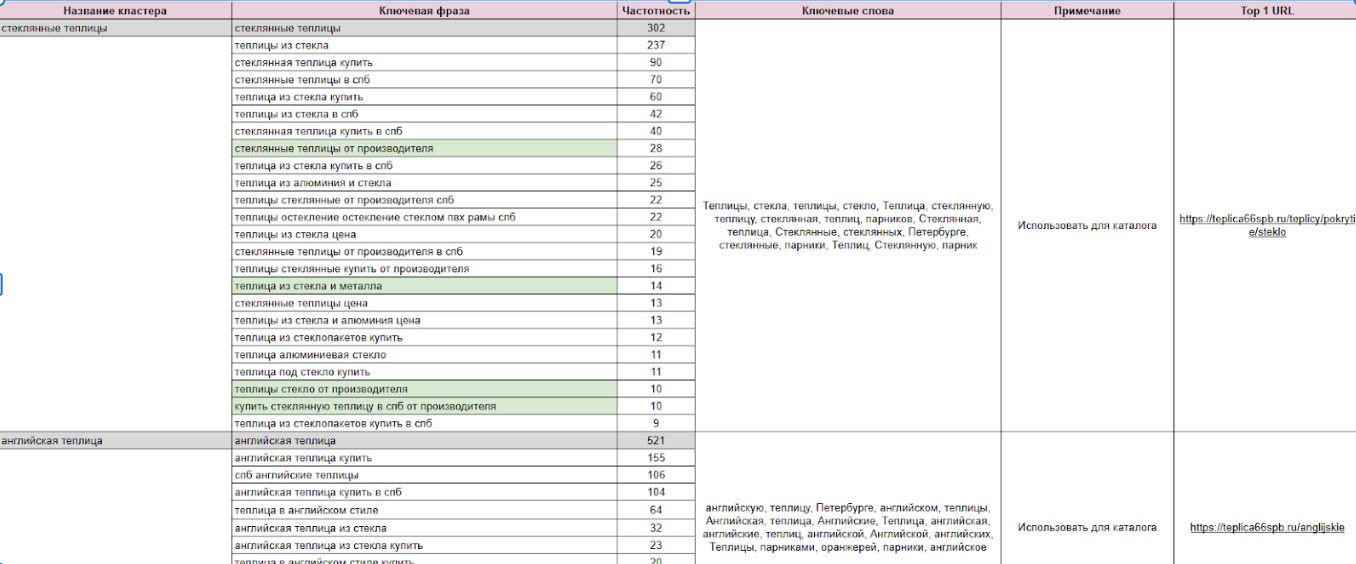
Task: Select phrase cell 'спб английские теплицы'
Action: coord(424,475)
